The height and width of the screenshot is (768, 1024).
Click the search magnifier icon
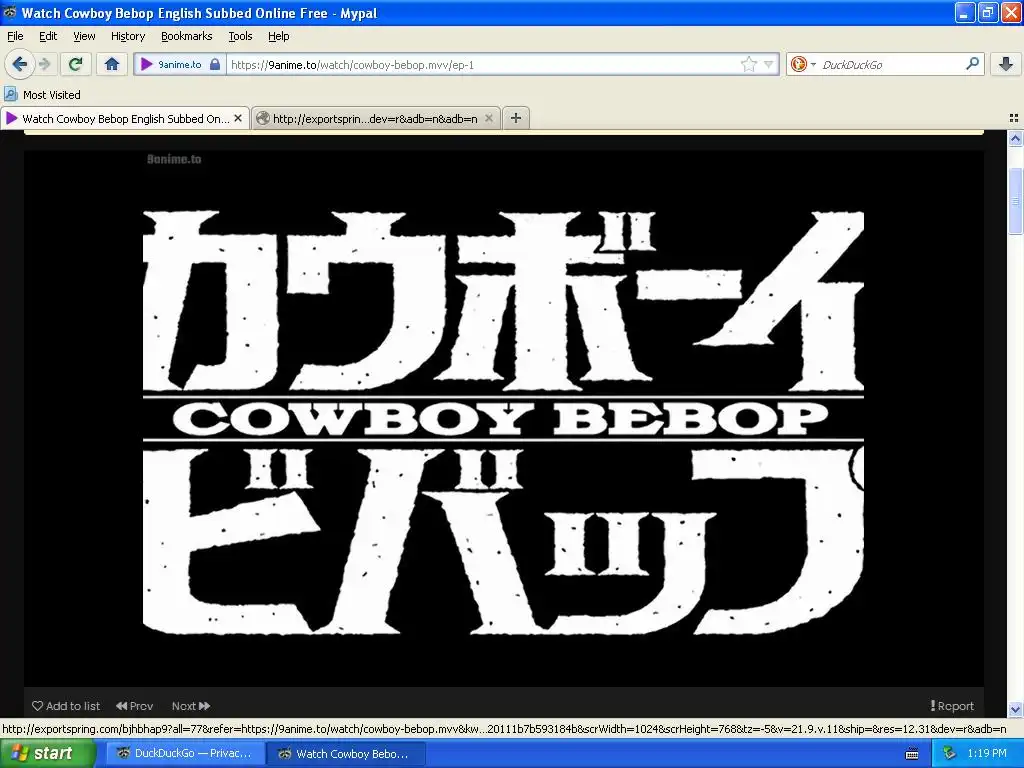[972, 64]
